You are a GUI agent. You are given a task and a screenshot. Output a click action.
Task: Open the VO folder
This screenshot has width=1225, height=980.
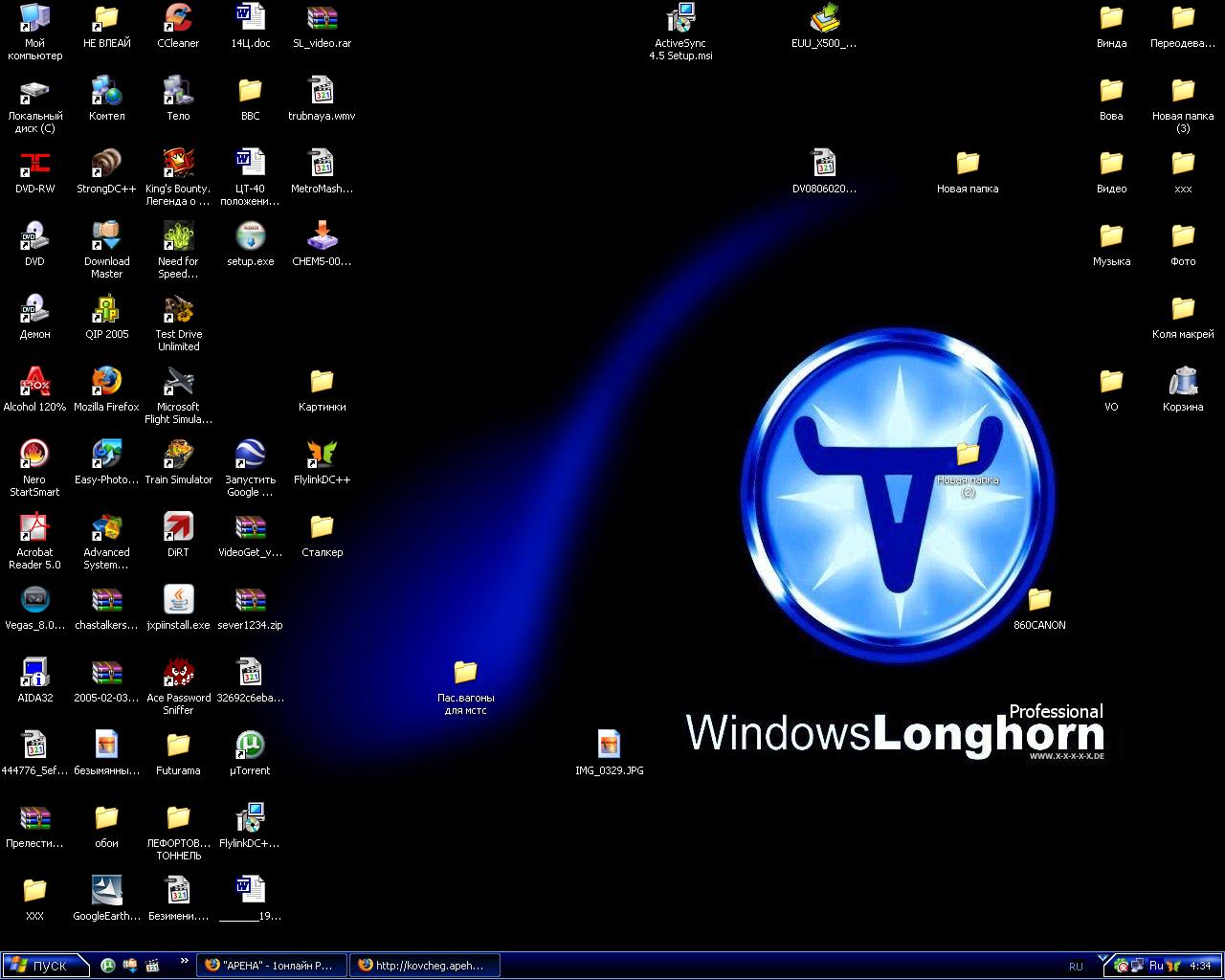(1111, 389)
